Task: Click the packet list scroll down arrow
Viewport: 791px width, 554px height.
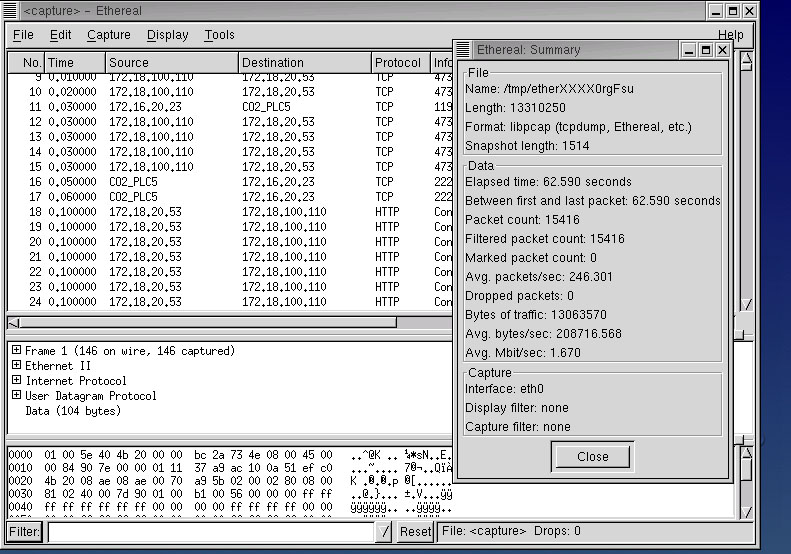Action: [747, 304]
